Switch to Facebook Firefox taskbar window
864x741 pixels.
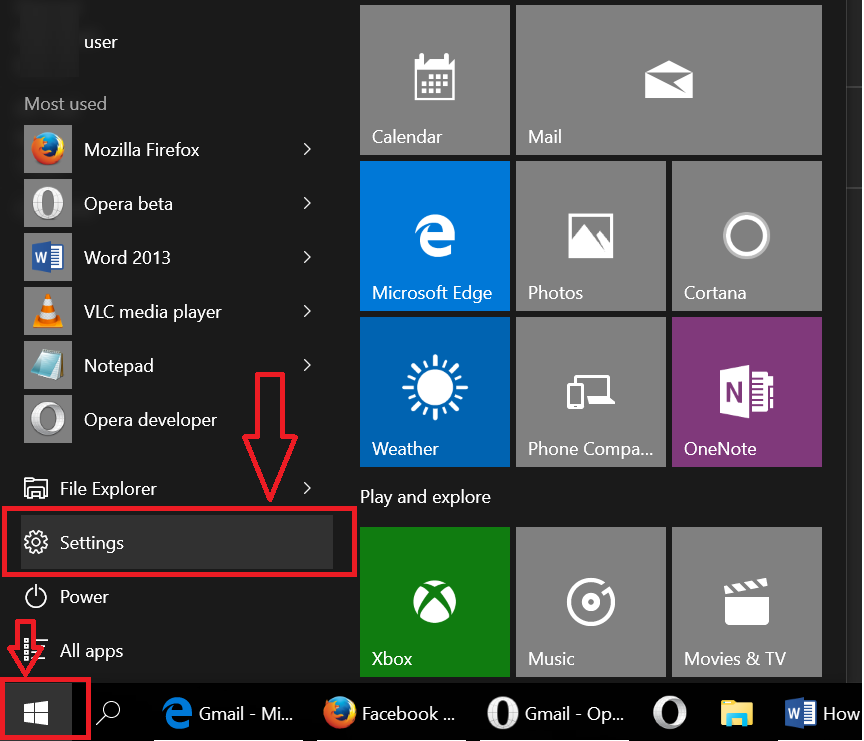tap(390, 713)
